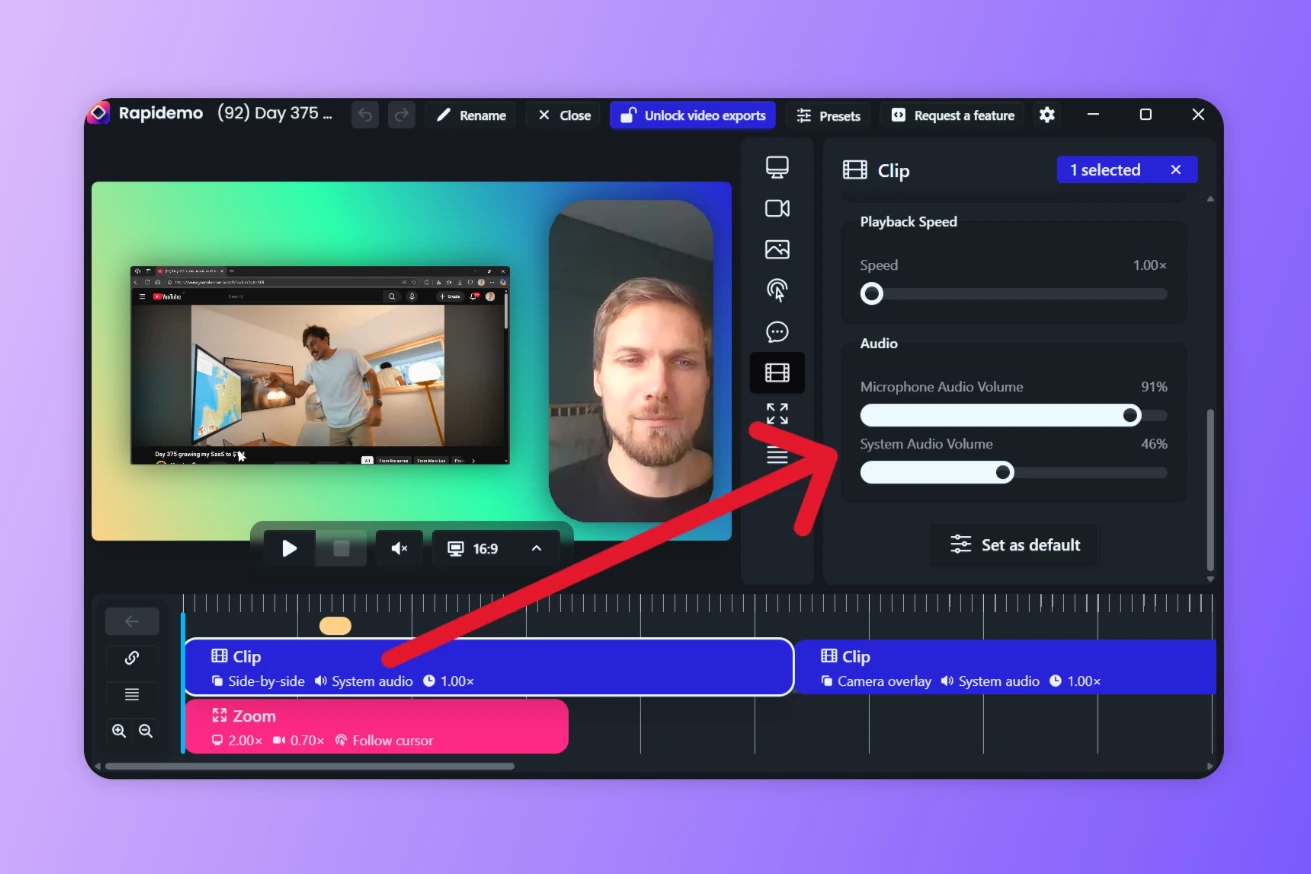Click Unlock video exports

coord(692,115)
